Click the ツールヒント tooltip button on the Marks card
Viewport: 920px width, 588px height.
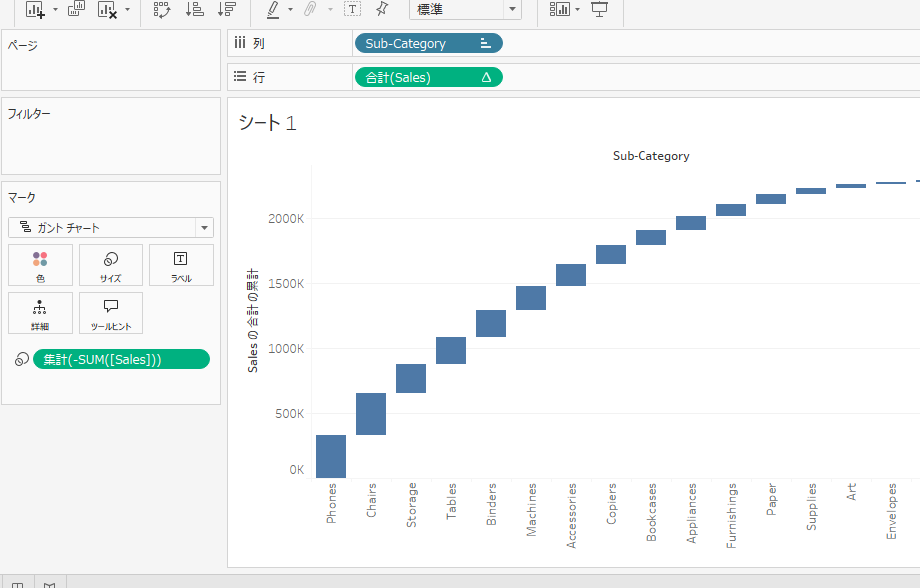[x=111, y=313]
